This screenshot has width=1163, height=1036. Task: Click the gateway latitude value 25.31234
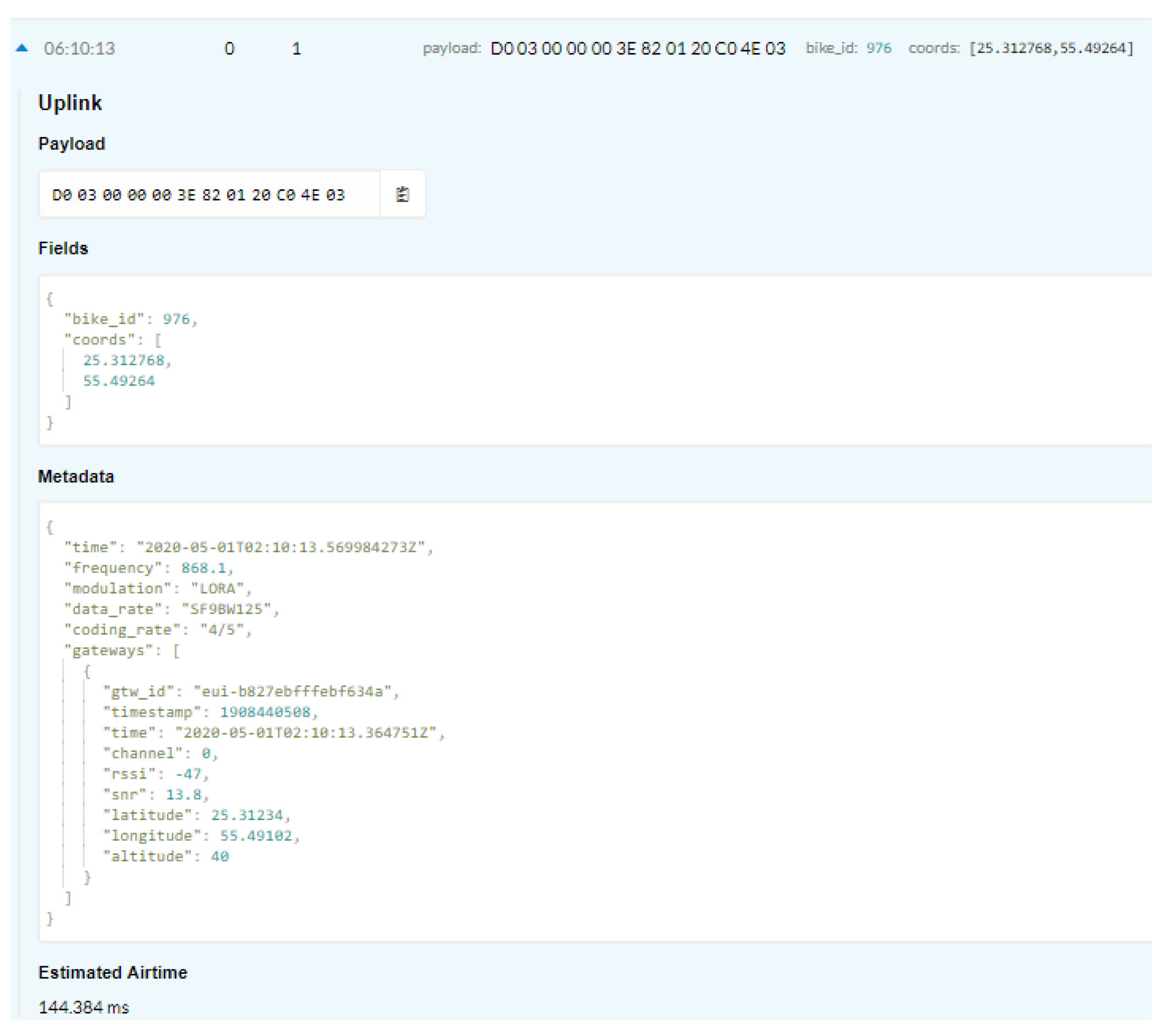pyautogui.click(x=247, y=815)
